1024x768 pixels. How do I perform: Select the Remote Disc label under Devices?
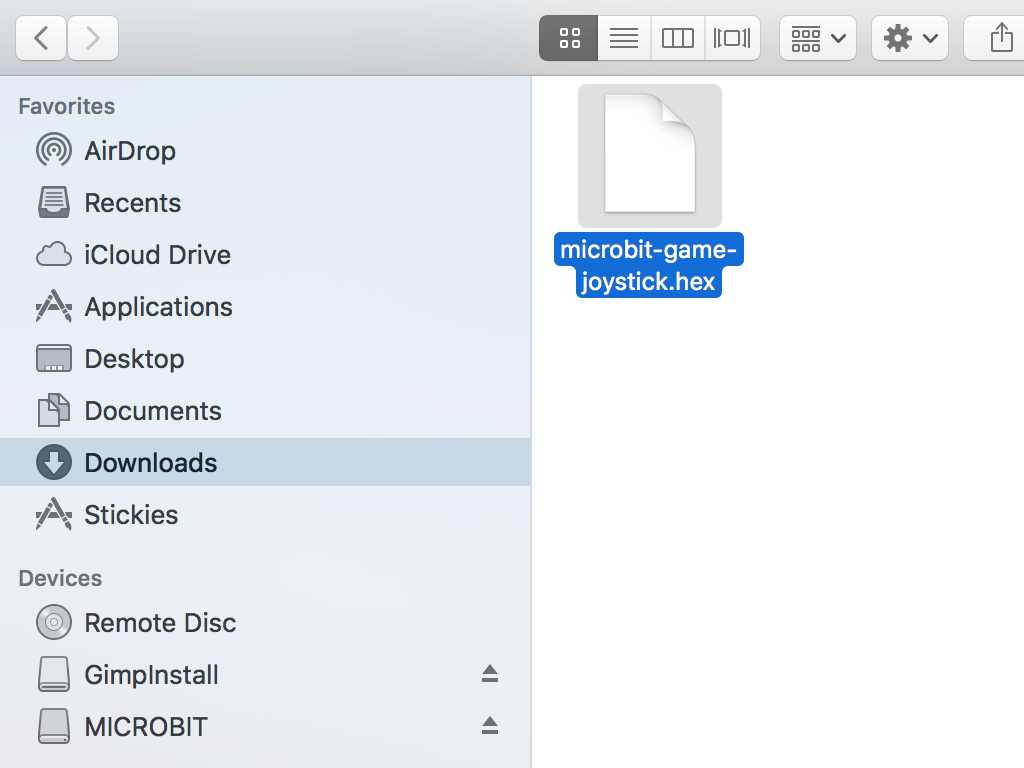[160, 623]
